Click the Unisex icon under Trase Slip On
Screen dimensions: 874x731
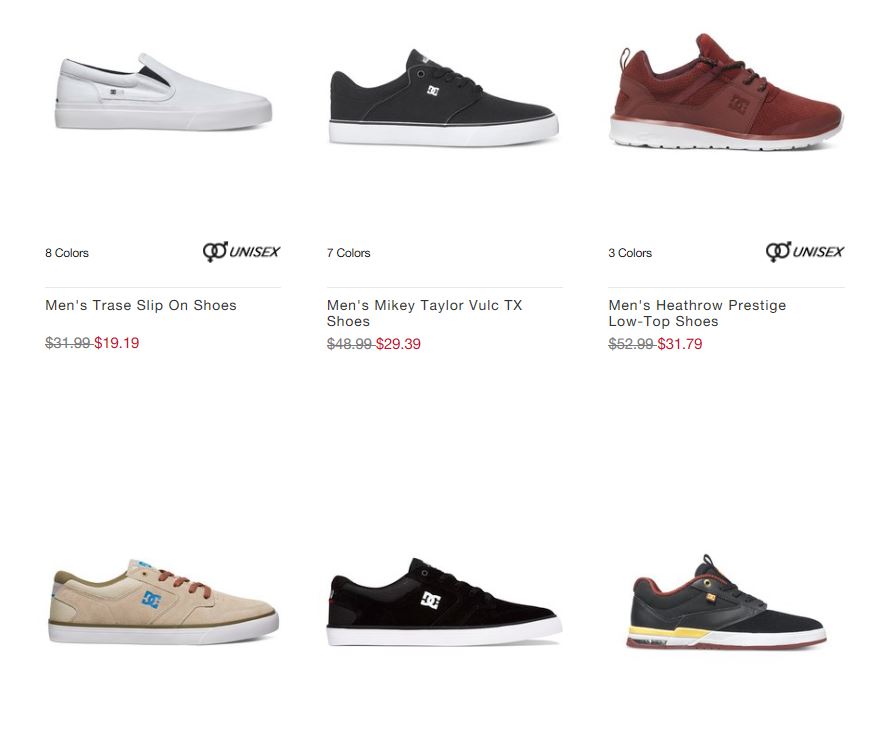241,252
